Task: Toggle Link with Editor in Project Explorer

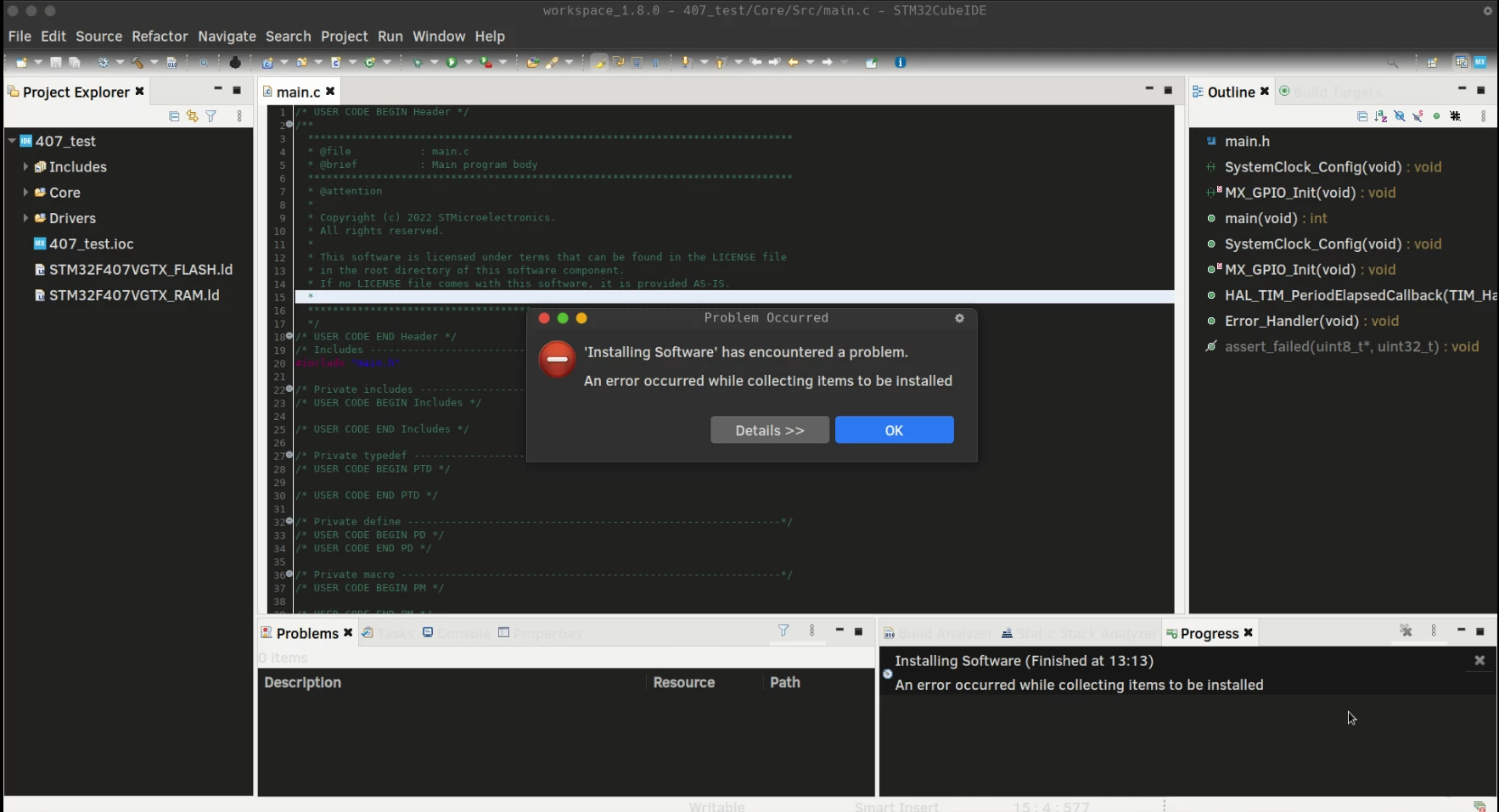Action: (193, 116)
